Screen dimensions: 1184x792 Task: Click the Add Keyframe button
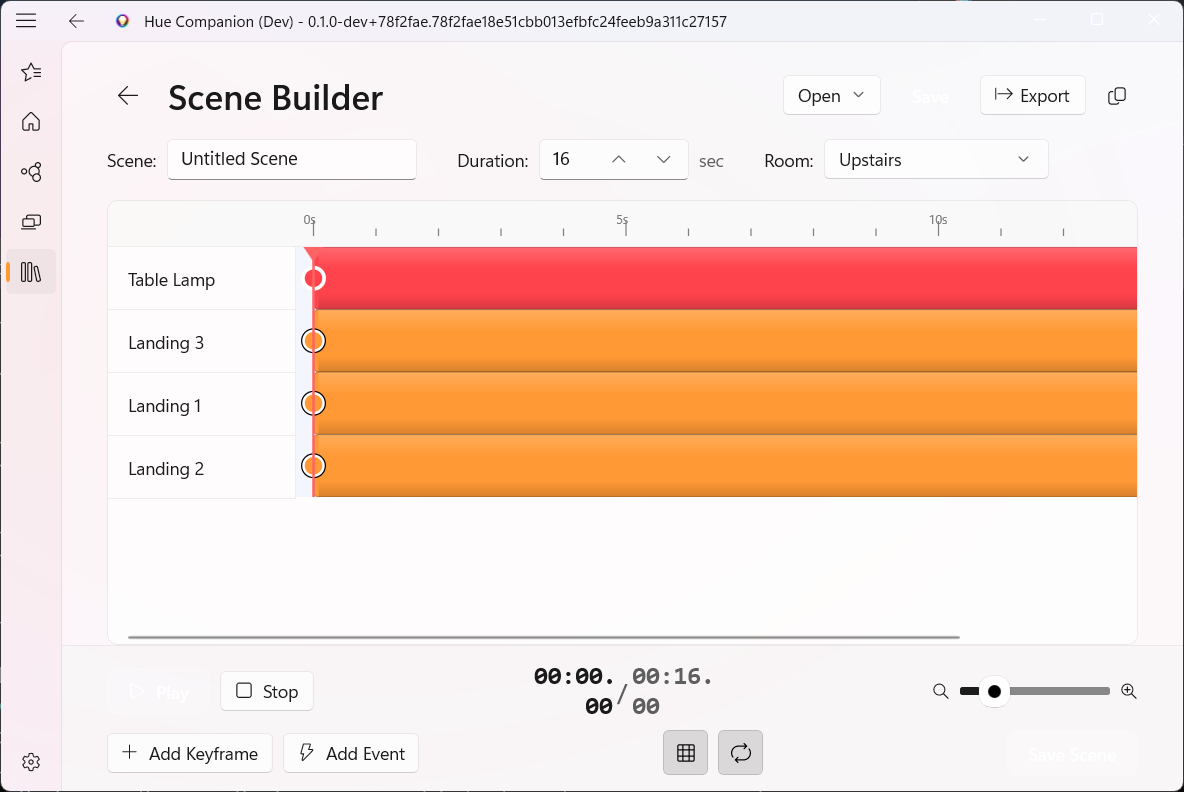click(x=190, y=754)
